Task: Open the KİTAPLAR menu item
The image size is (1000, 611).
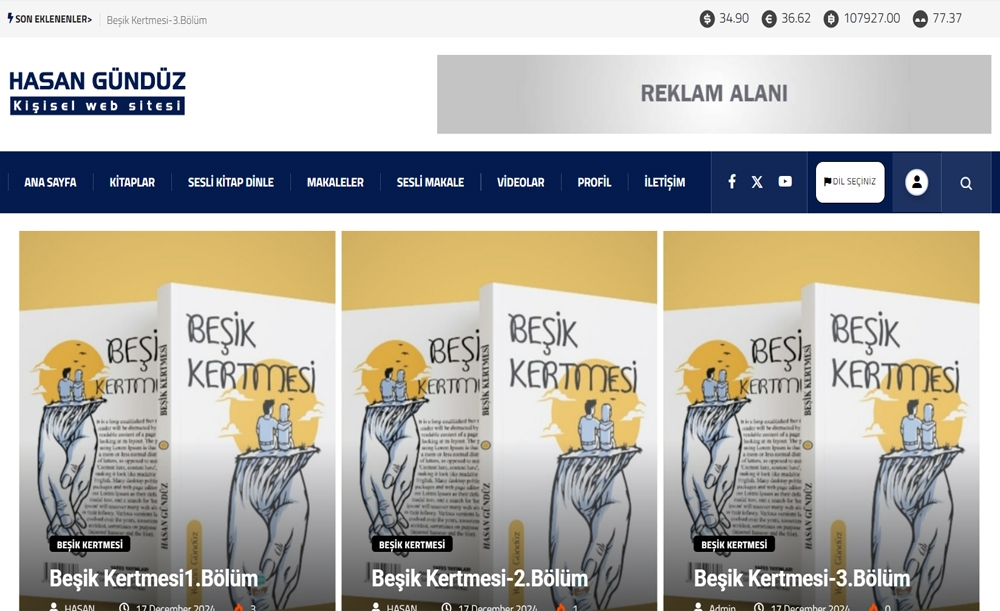Action: tap(132, 182)
